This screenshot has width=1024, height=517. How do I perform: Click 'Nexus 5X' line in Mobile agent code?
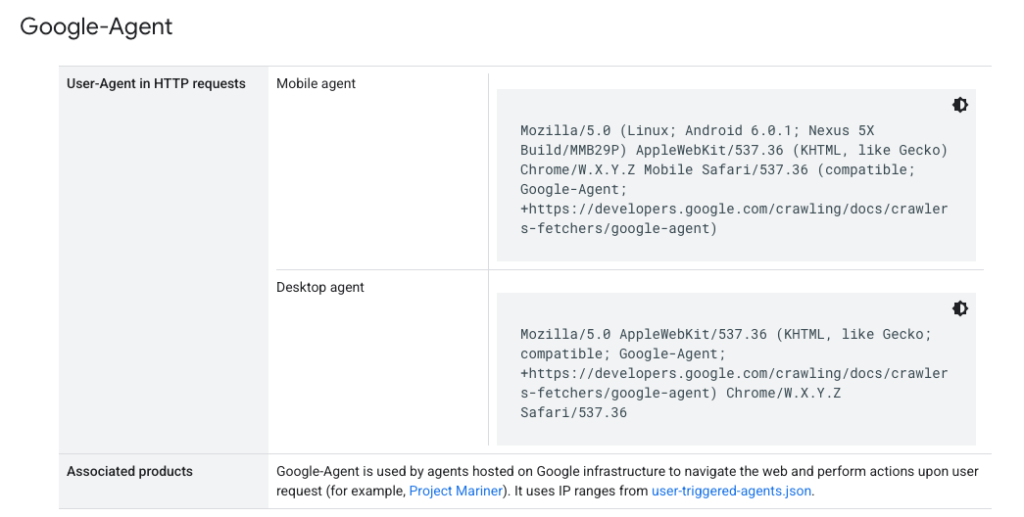tap(840, 131)
